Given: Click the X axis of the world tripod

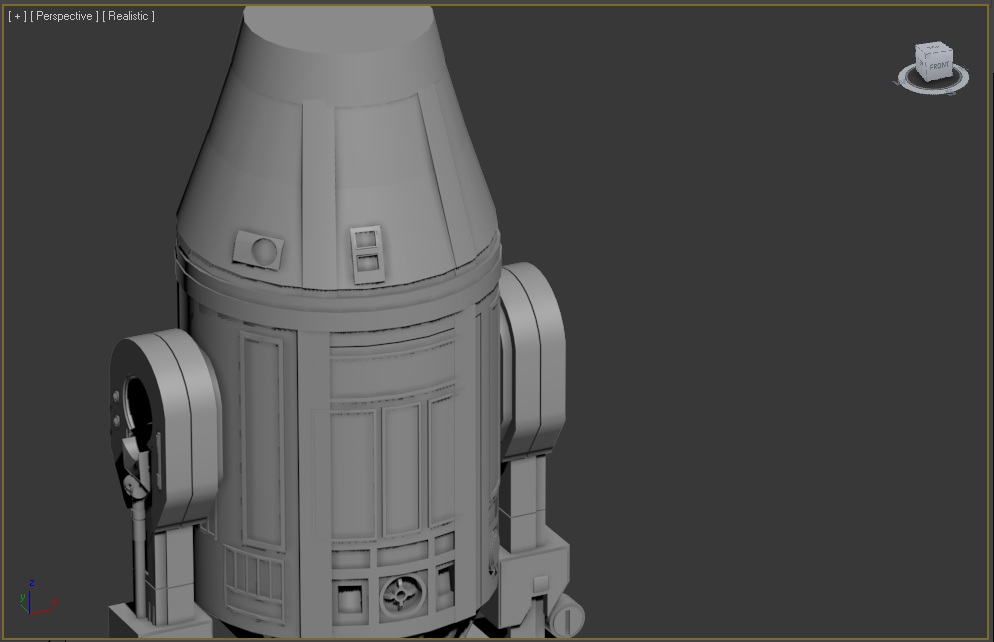Looking at the screenshot, I should tap(43, 612).
